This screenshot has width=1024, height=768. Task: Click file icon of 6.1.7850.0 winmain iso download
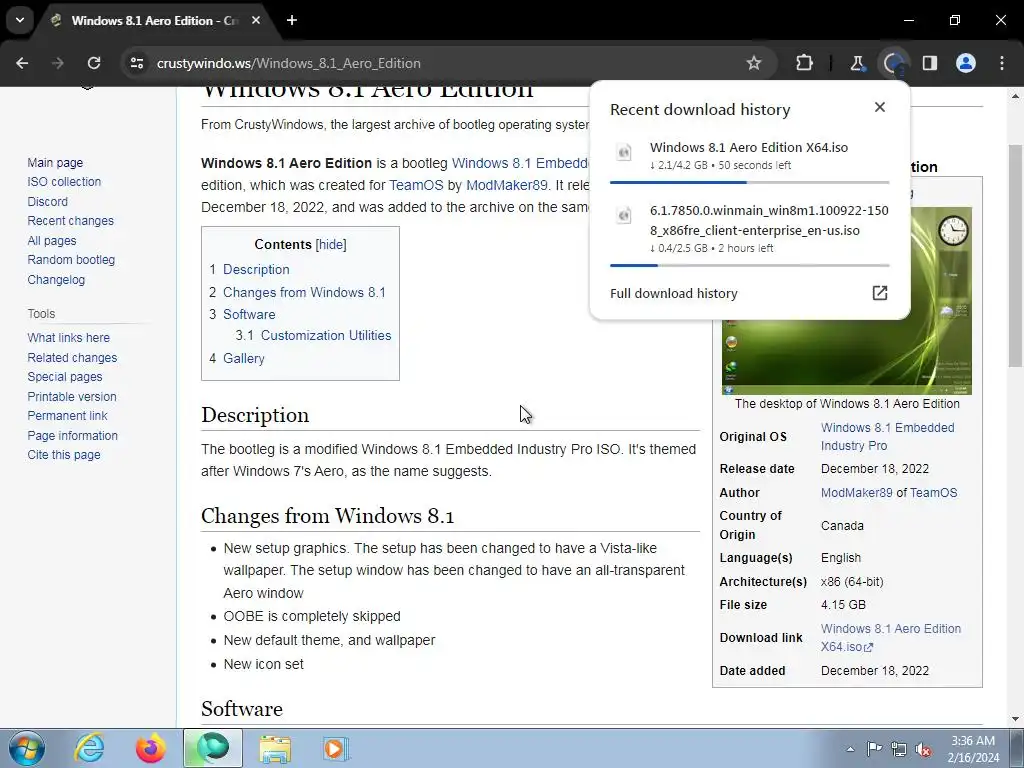pos(624,215)
